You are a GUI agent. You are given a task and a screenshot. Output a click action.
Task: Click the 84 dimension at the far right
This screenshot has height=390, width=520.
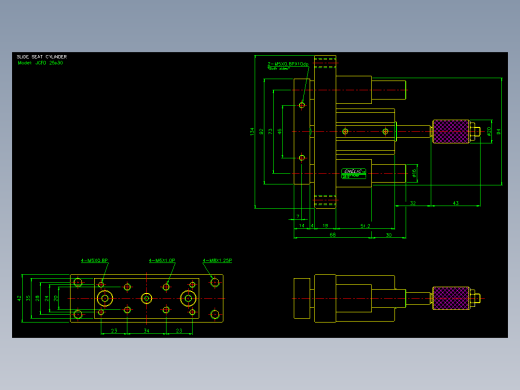tap(499, 132)
